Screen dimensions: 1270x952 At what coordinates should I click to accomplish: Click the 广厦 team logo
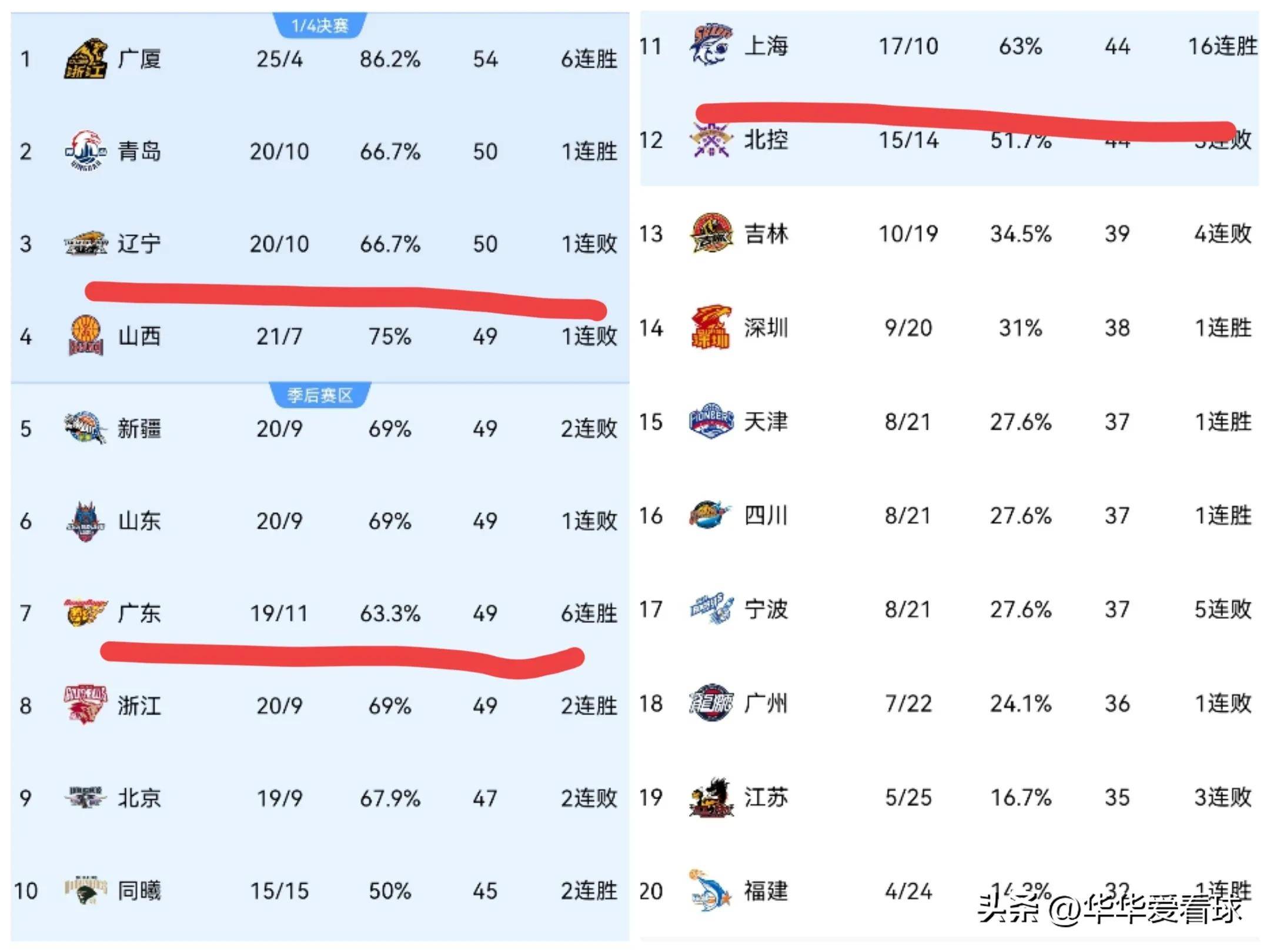point(85,59)
